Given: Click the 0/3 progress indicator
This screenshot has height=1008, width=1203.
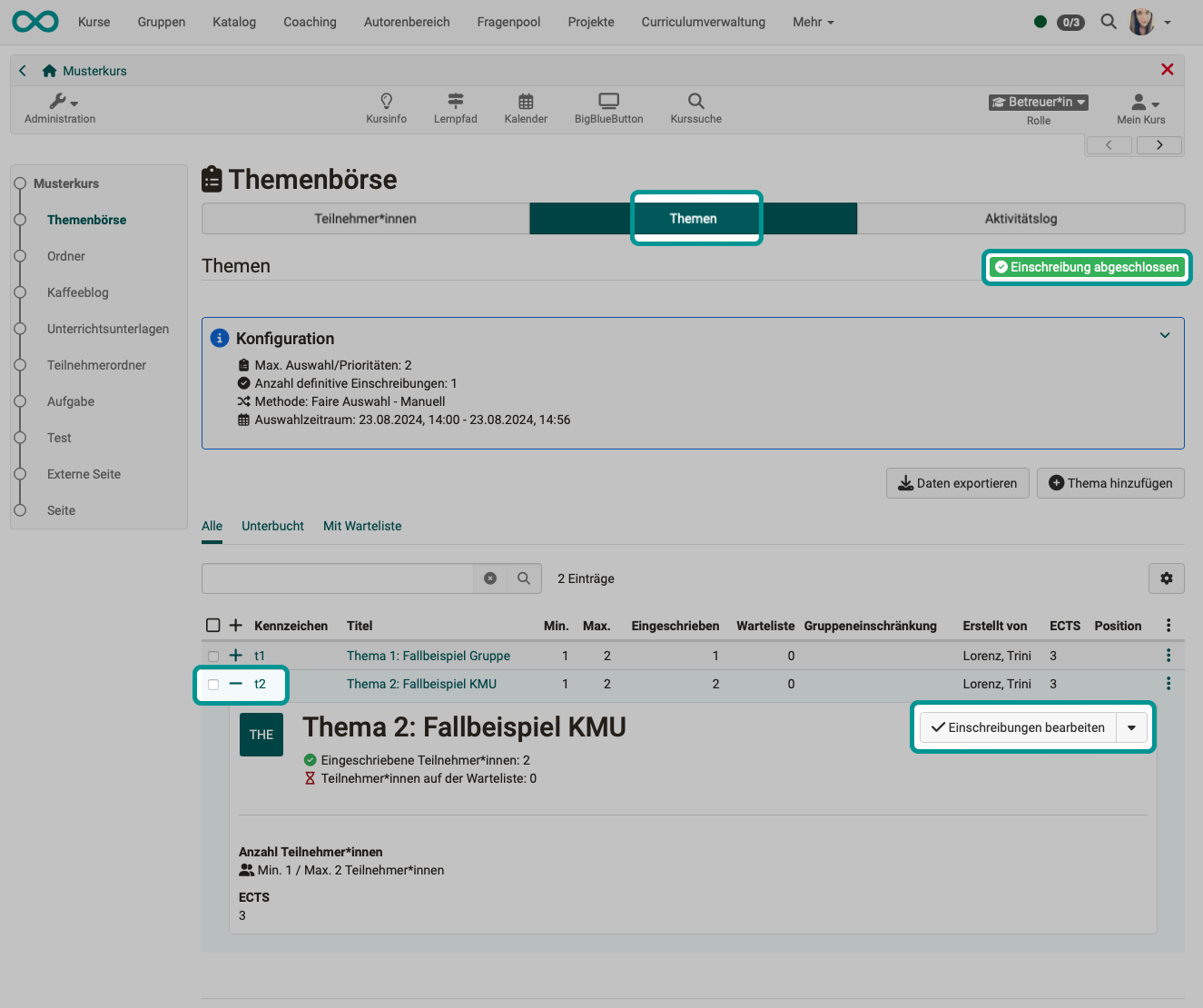Looking at the screenshot, I should (x=1070, y=22).
